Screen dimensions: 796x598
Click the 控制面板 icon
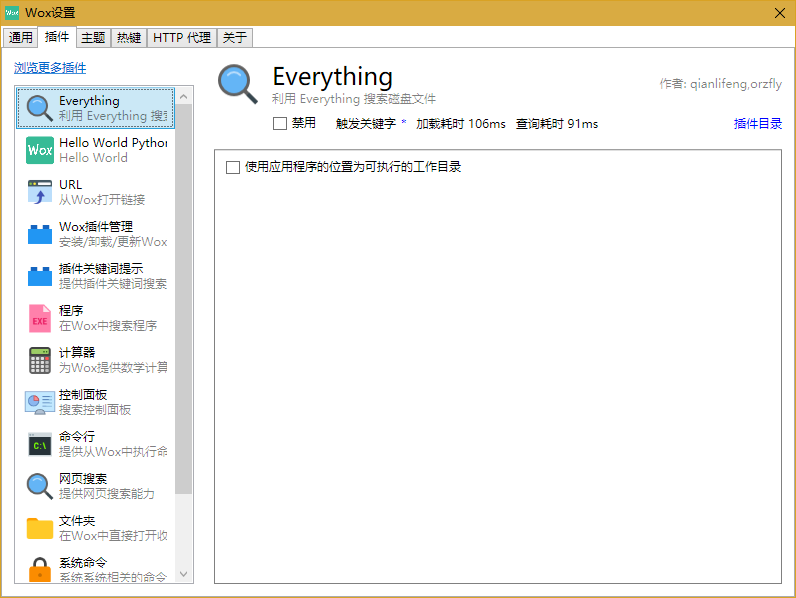pyautogui.click(x=40, y=403)
